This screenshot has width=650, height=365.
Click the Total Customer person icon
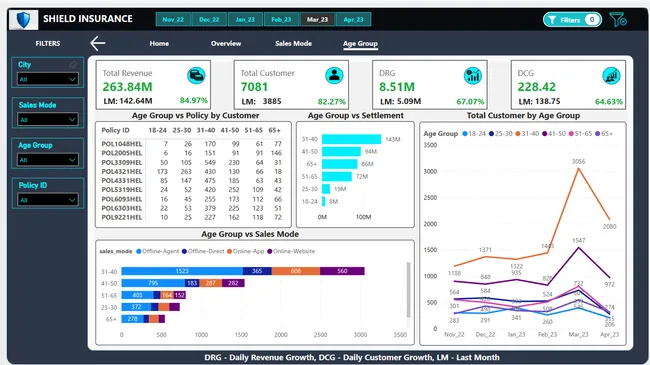(334, 75)
